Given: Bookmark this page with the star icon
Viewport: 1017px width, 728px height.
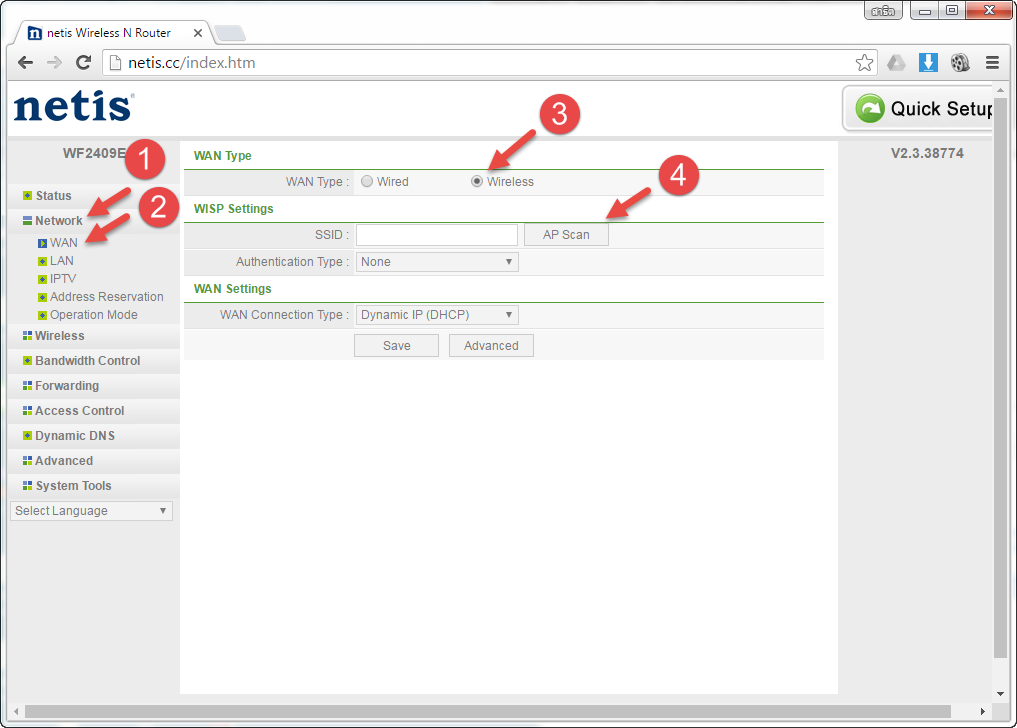Looking at the screenshot, I should [x=864, y=63].
